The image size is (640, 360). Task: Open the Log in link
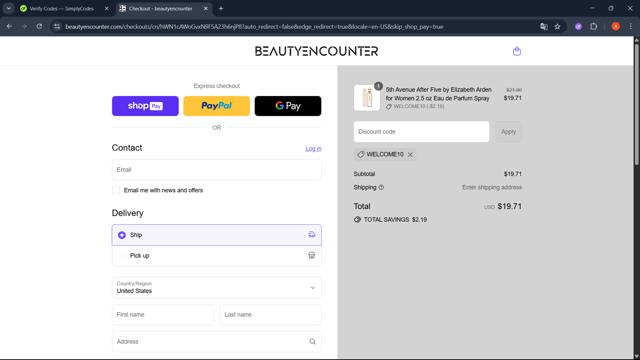(x=313, y=149)
